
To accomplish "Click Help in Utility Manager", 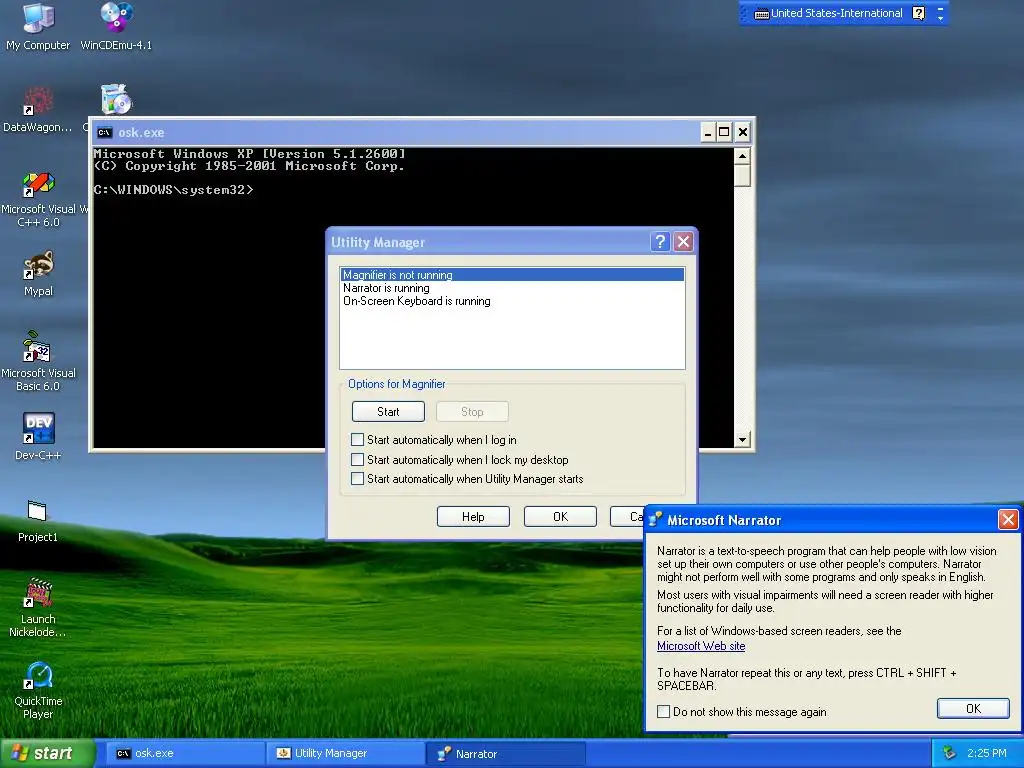I will 473,517.
